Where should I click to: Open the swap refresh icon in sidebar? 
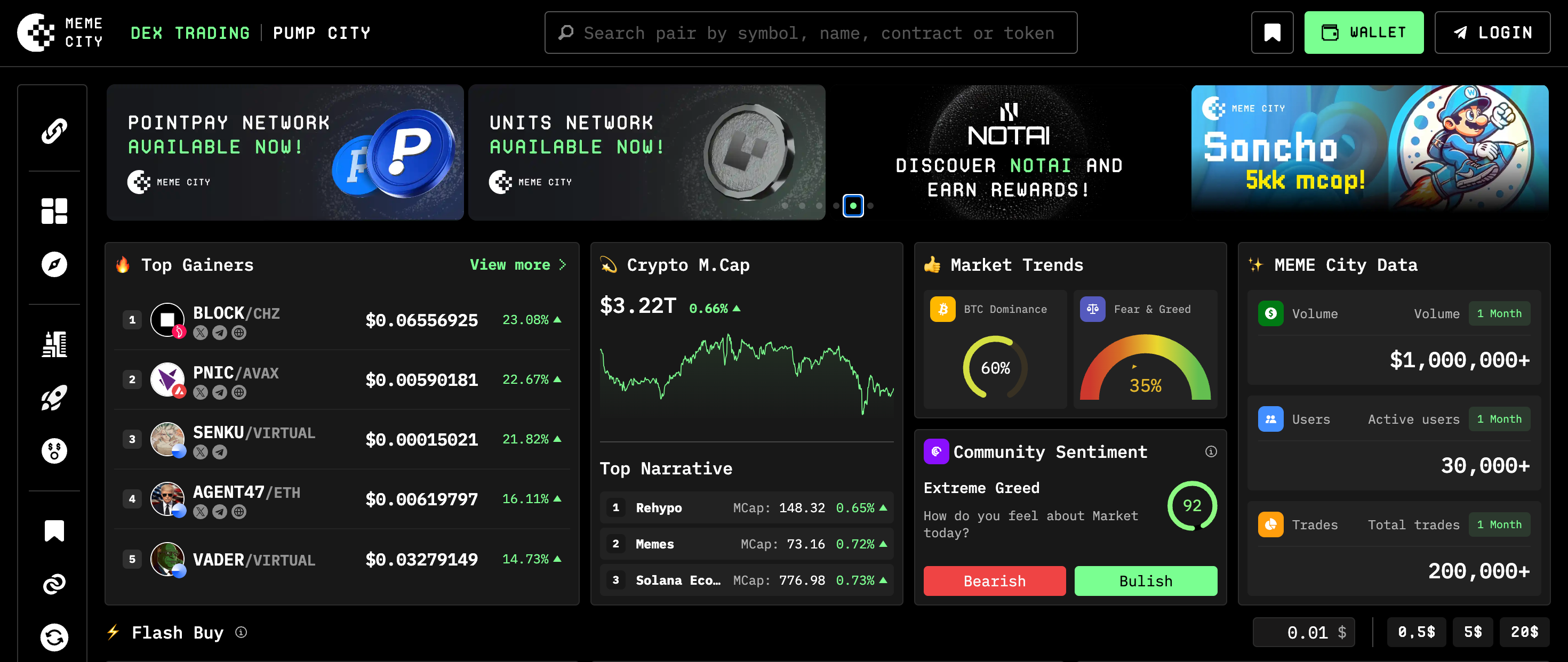tap(54, 637)
